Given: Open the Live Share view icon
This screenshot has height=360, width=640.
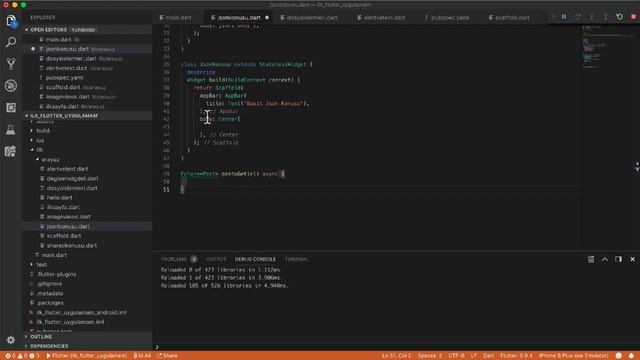Looking at the screenshot, I should click(11, 151).
